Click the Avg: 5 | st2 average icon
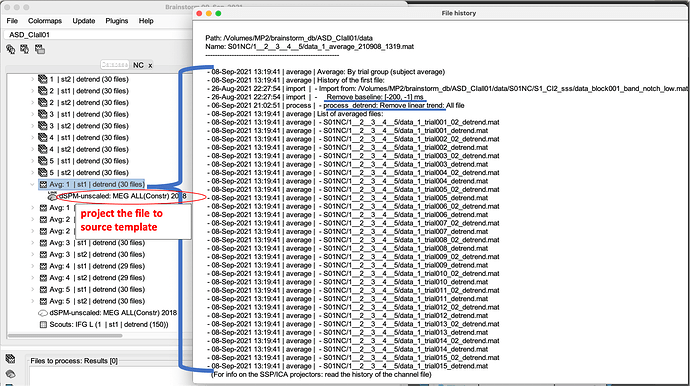Image resolution: width=690 pixels, height=386 pixels. [x=43, y=301]
